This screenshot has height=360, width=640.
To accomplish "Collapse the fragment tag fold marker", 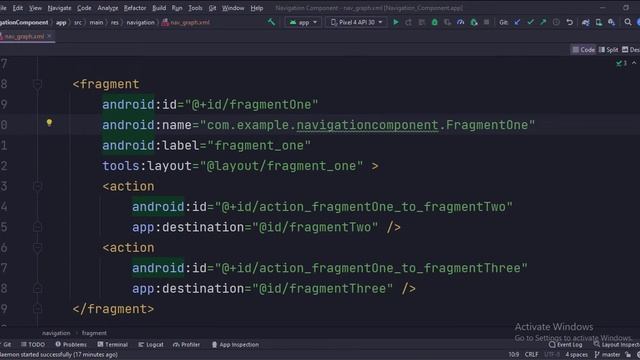I will click(37, 84).
